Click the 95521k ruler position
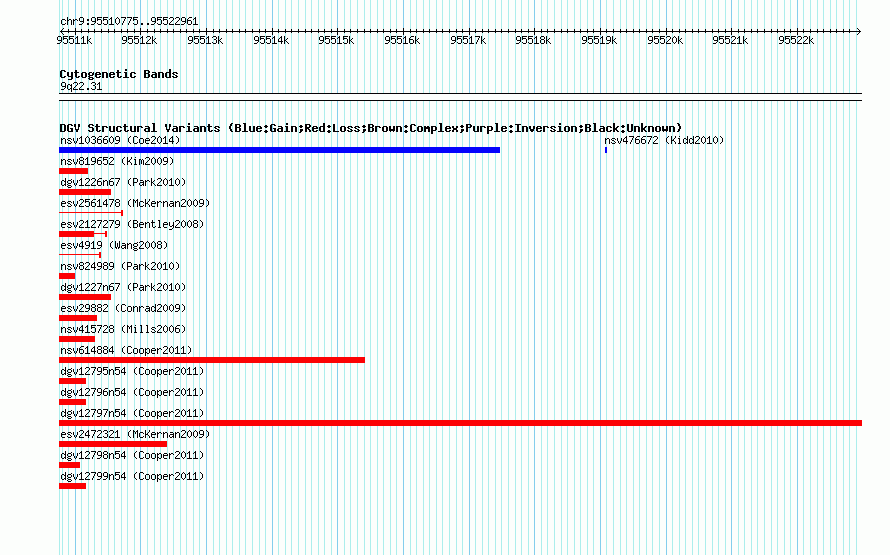This screenshot has width=890, height=555. point(730,40)
